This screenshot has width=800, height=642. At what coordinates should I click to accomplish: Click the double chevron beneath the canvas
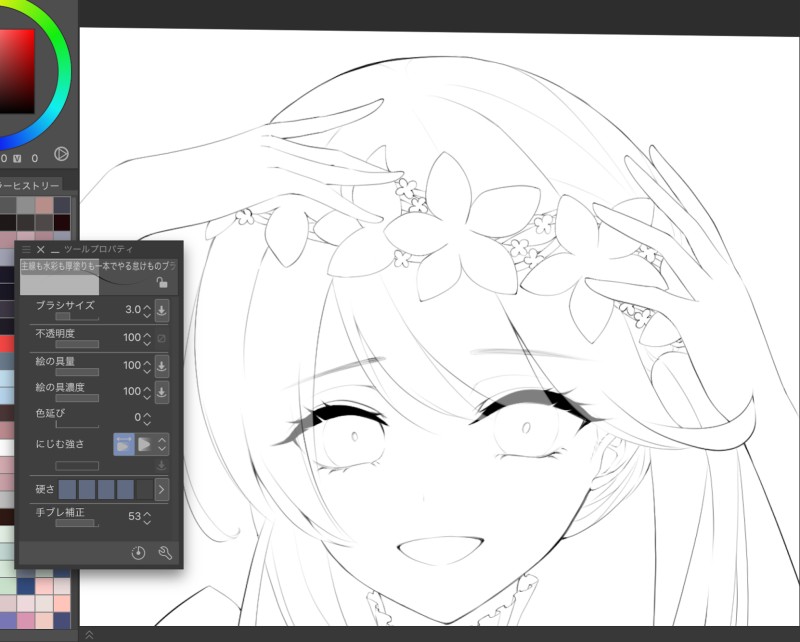coord(89,635)
